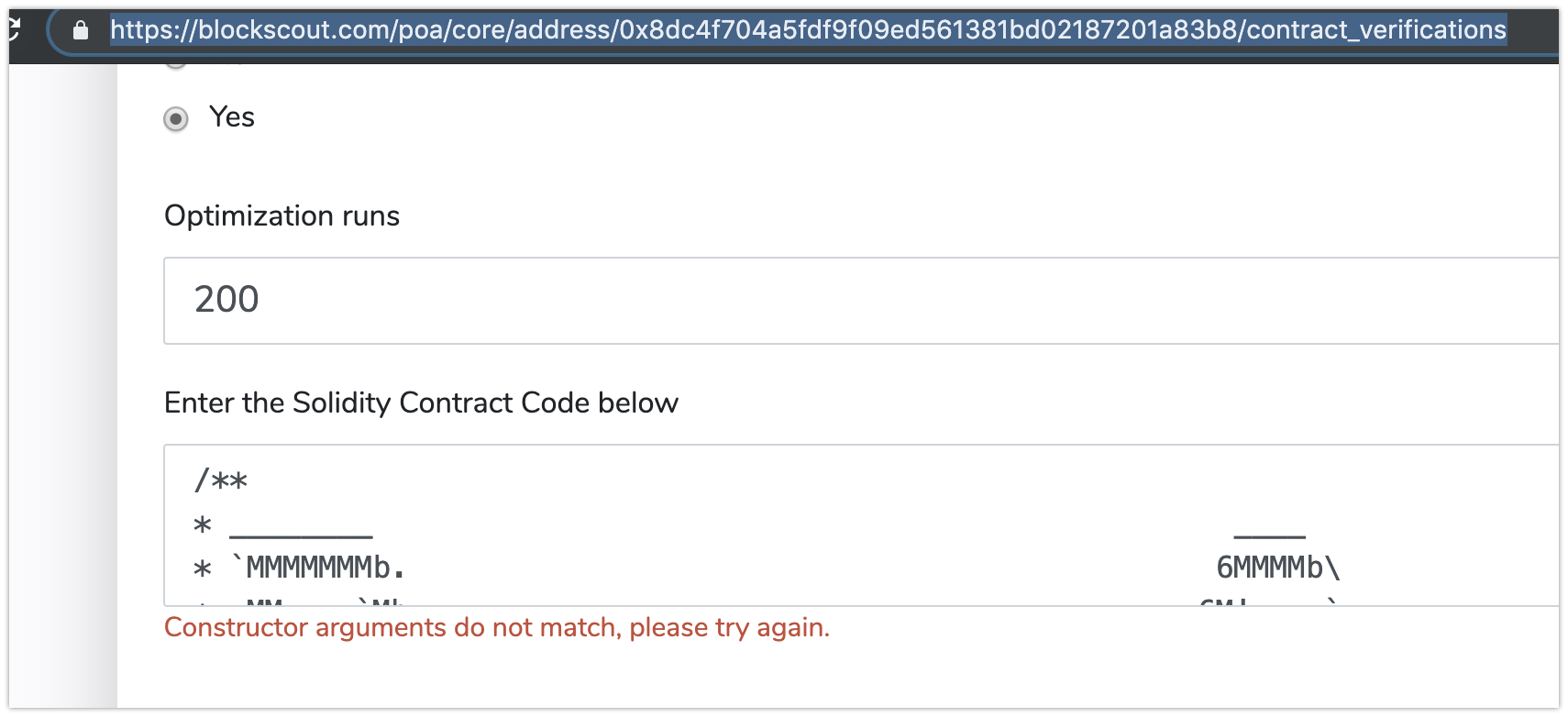Click the padlock security icon in address bar
The height and width of the screenshot is (717, 1568).
click(81, 29)
